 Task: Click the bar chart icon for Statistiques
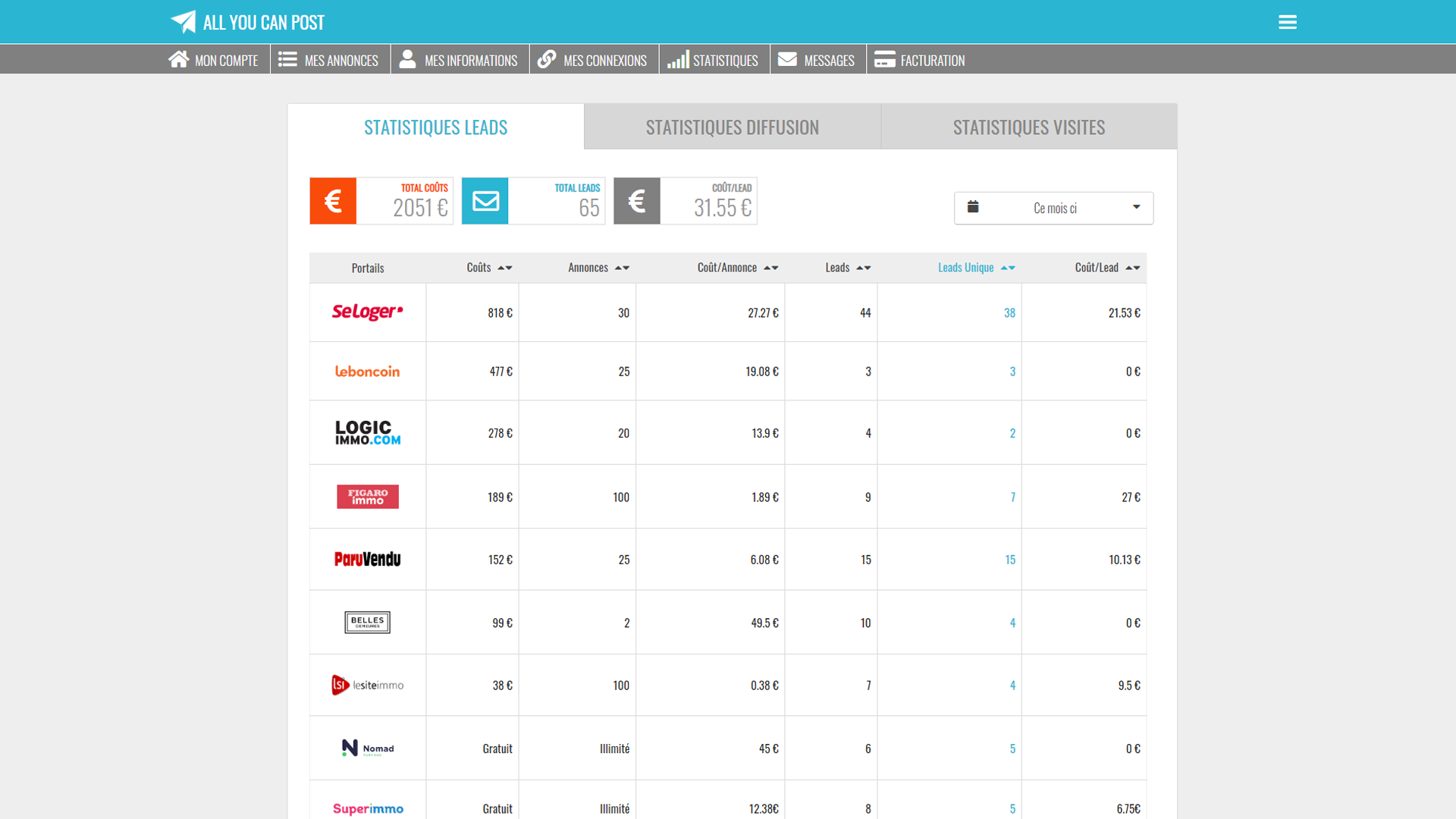678,59
